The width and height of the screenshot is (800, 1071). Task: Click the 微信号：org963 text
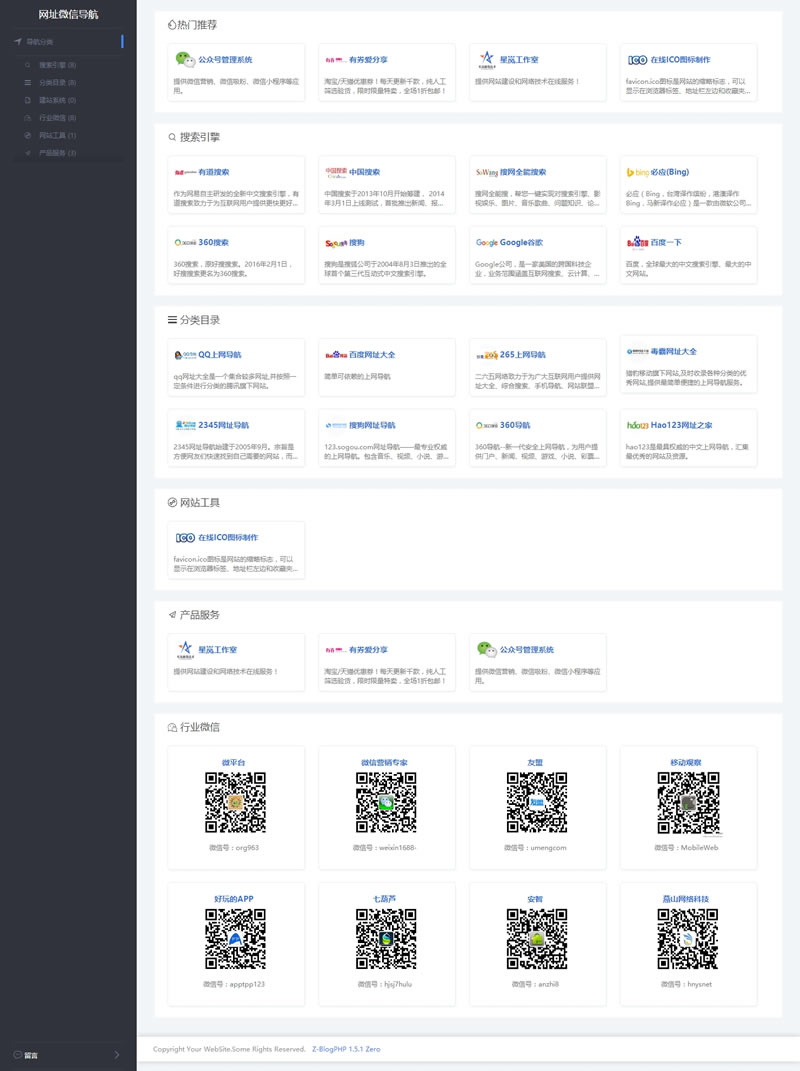point(234,848)
